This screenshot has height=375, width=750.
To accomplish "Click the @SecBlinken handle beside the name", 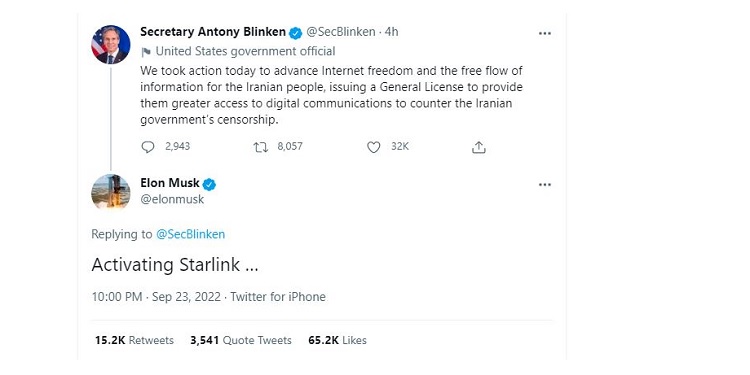I will [x=341, y=32].
